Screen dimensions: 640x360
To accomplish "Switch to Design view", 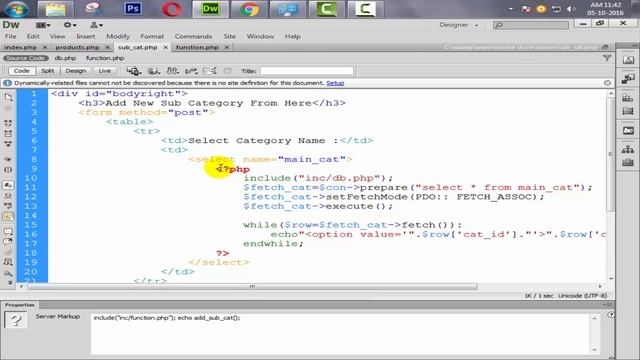I will pos(76,71).
